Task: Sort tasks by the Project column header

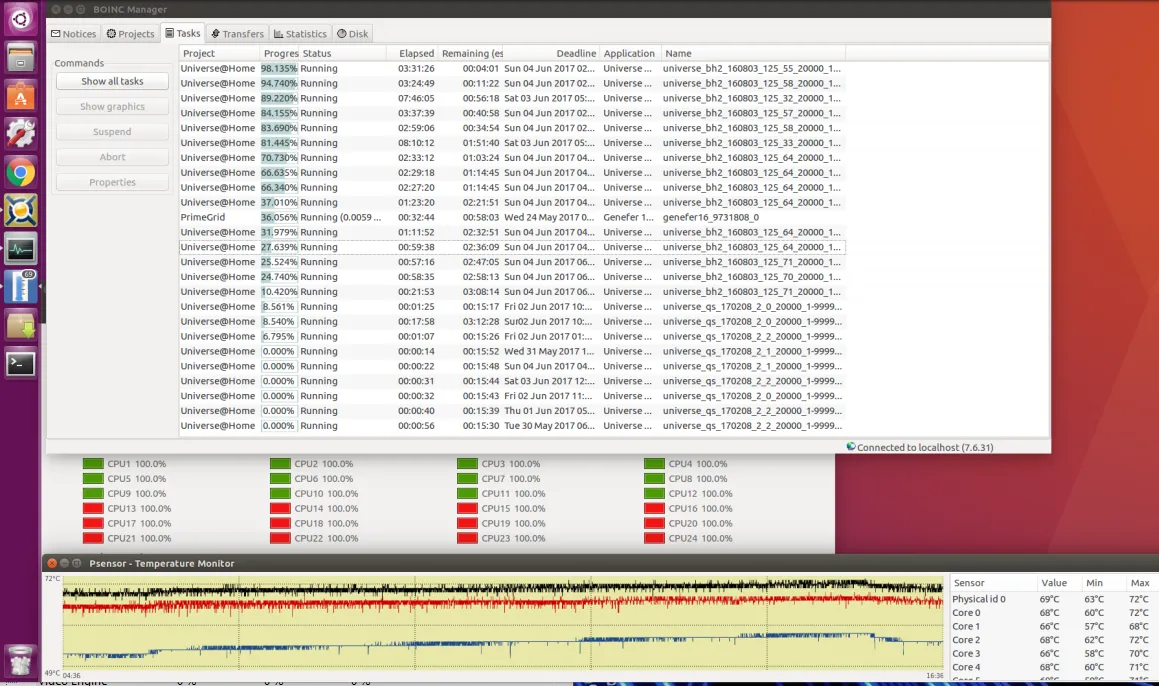Action: (220, 53)
